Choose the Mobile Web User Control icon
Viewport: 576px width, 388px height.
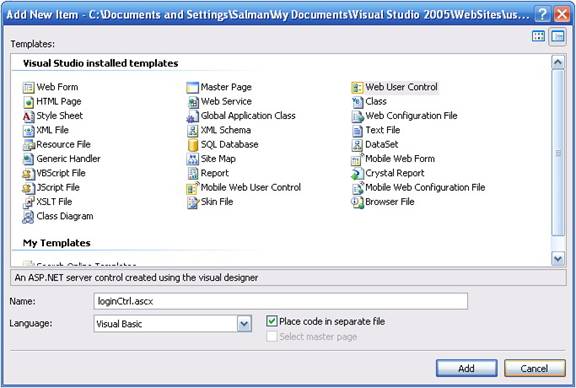click(x=192, y=188)
